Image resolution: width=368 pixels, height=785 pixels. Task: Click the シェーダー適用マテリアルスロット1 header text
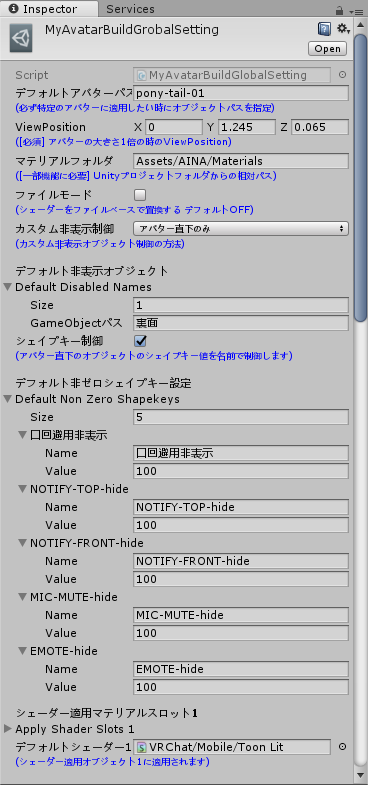(x=106, y=712)
